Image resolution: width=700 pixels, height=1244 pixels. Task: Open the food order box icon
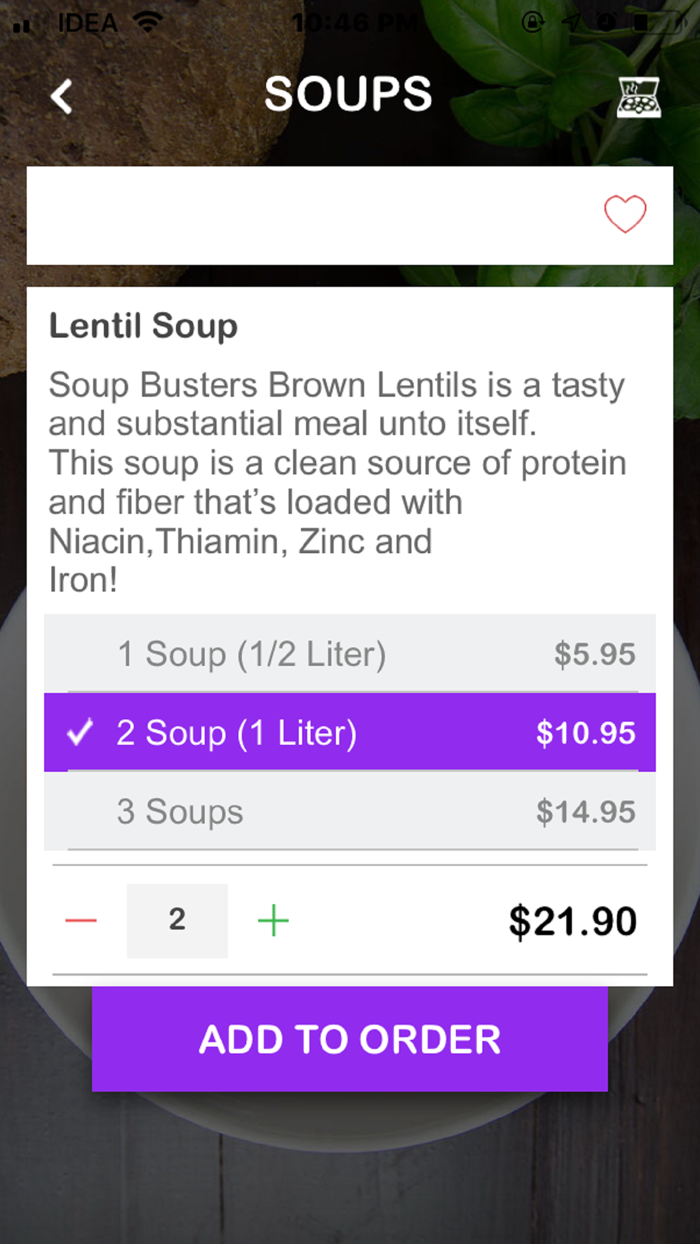point(638,97)
